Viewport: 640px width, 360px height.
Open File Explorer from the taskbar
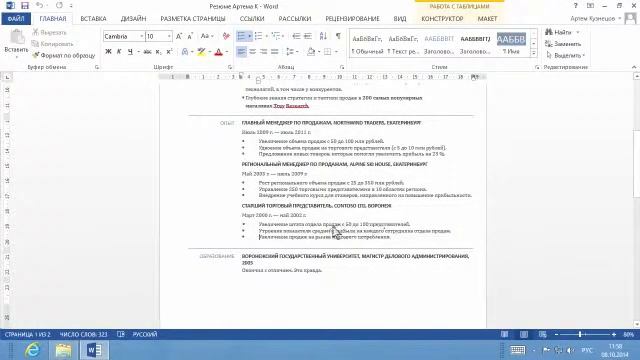[63, 350]
